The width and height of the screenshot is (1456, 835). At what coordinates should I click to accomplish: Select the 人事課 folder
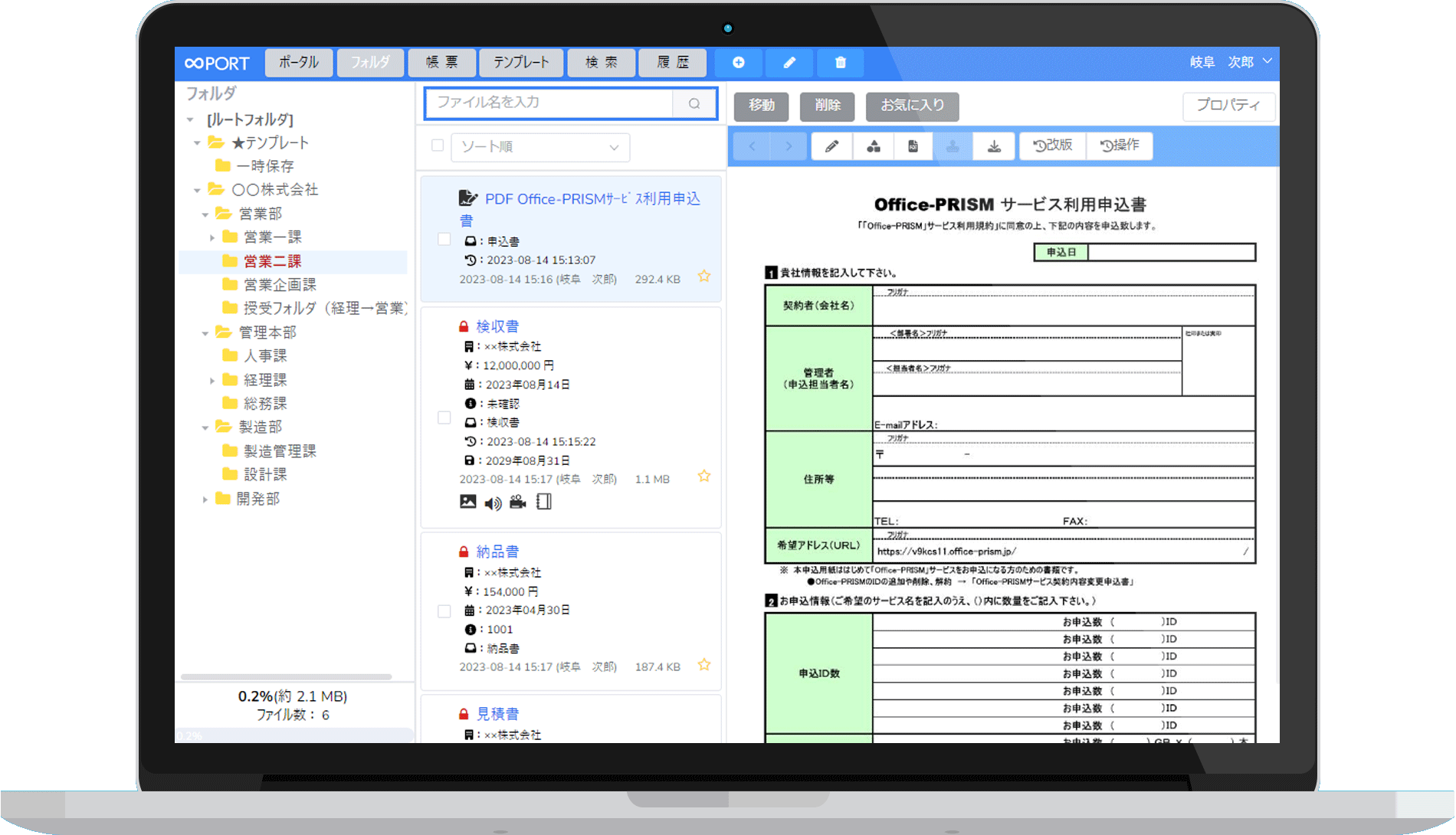[265, 356]
